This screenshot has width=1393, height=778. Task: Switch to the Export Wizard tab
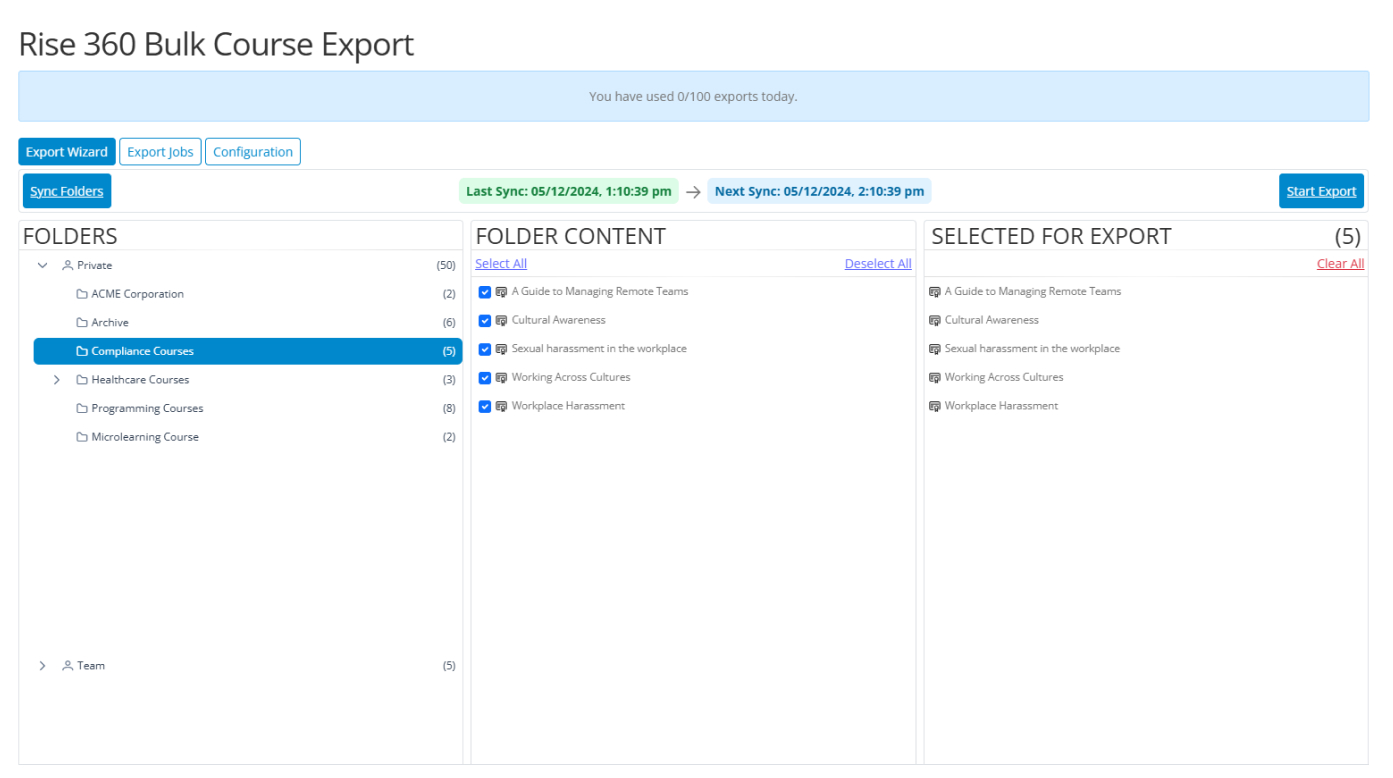tap(67, 152)
